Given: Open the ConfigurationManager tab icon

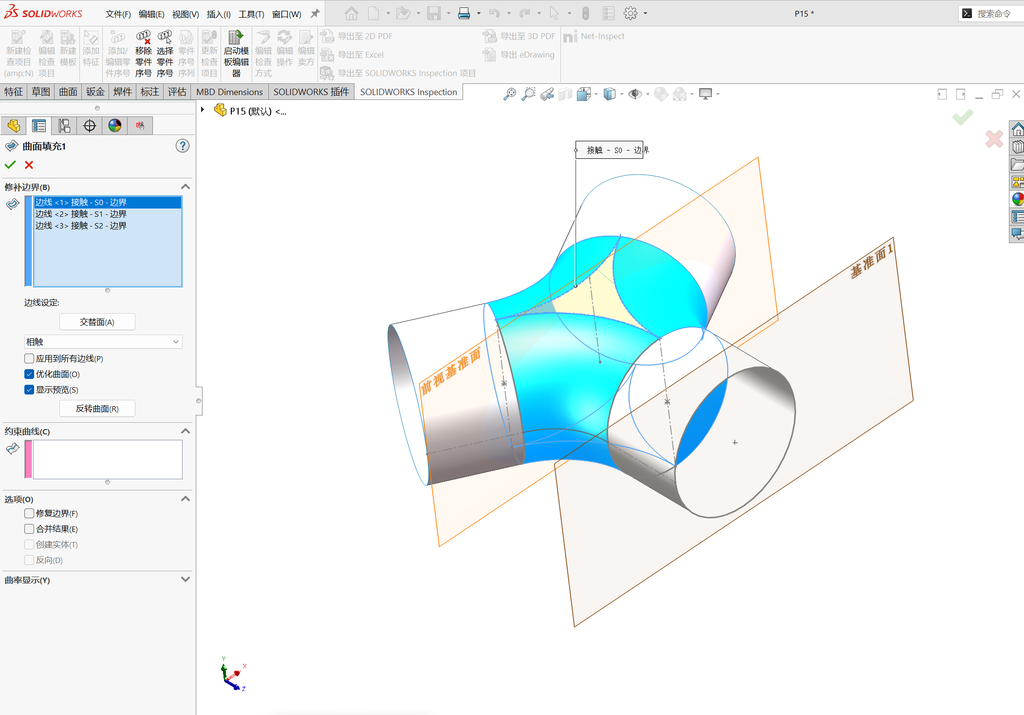Looking at the screenshot, I should (64, 125).
